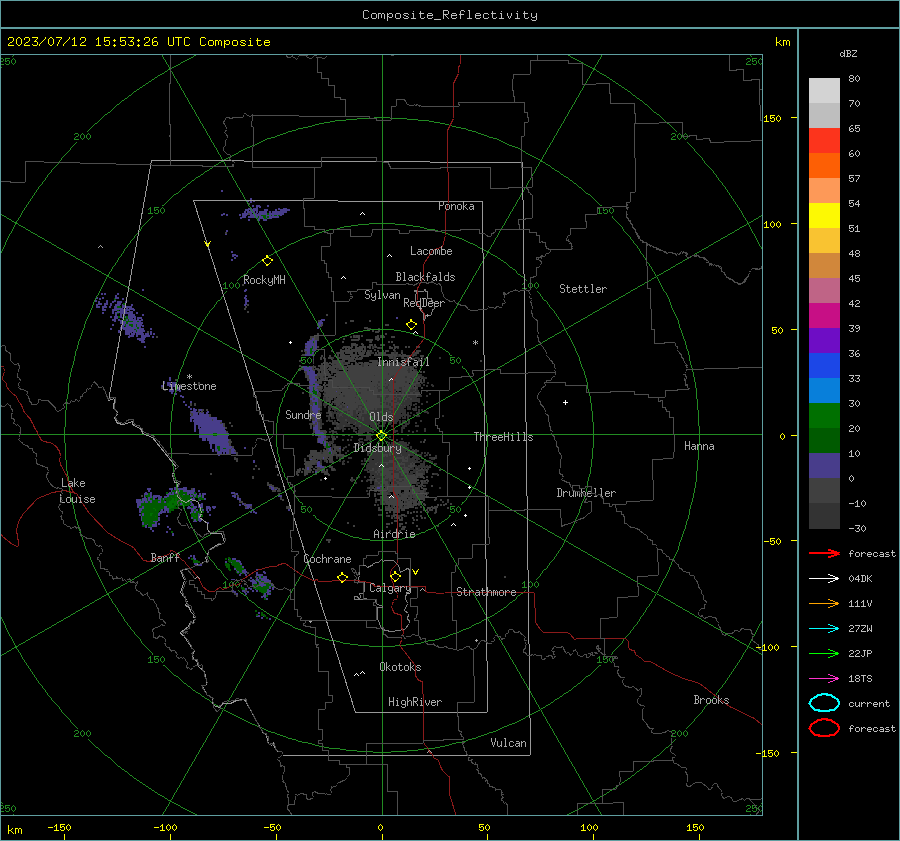Select the green 22JP arrow legend icon
This screenshot has height=841, width=900.
coord(824,653)
